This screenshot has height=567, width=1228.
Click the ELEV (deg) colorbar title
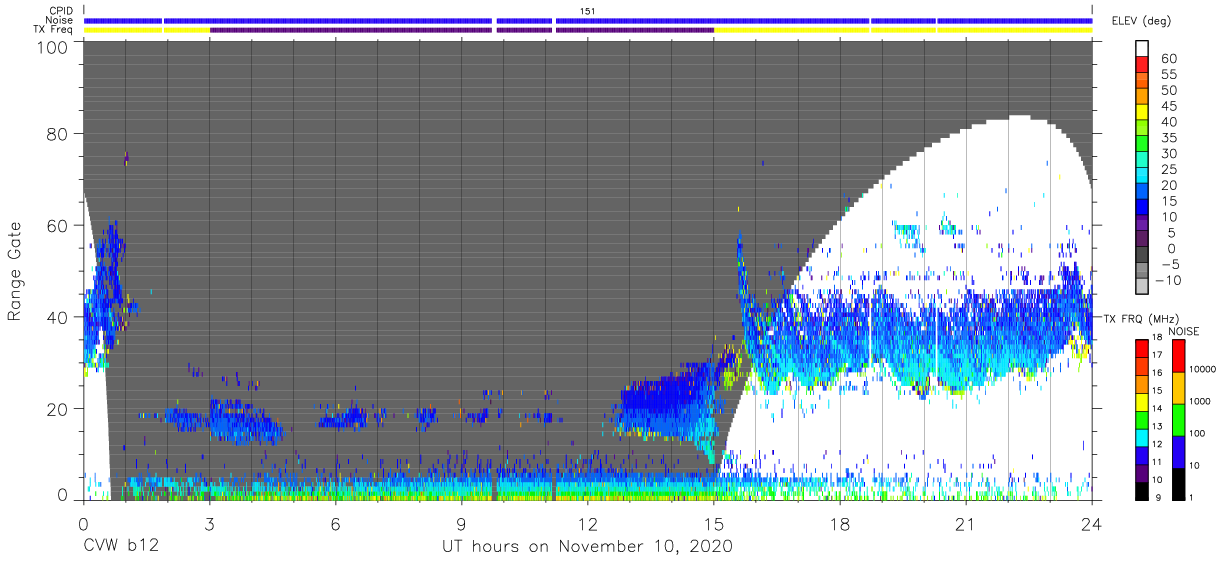[x=1142, y=21]
